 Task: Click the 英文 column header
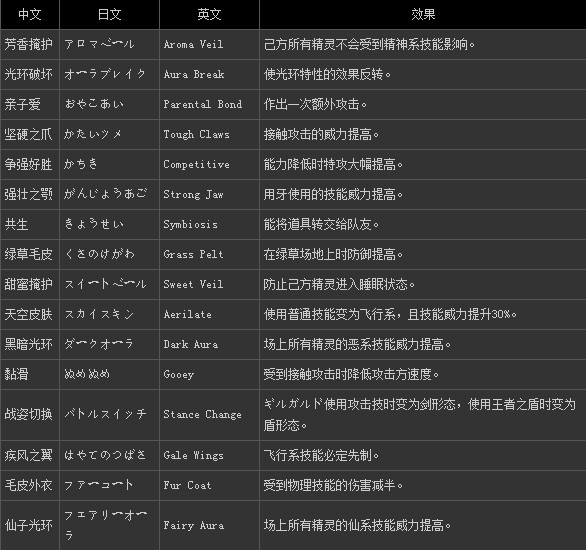pos(209,15)
